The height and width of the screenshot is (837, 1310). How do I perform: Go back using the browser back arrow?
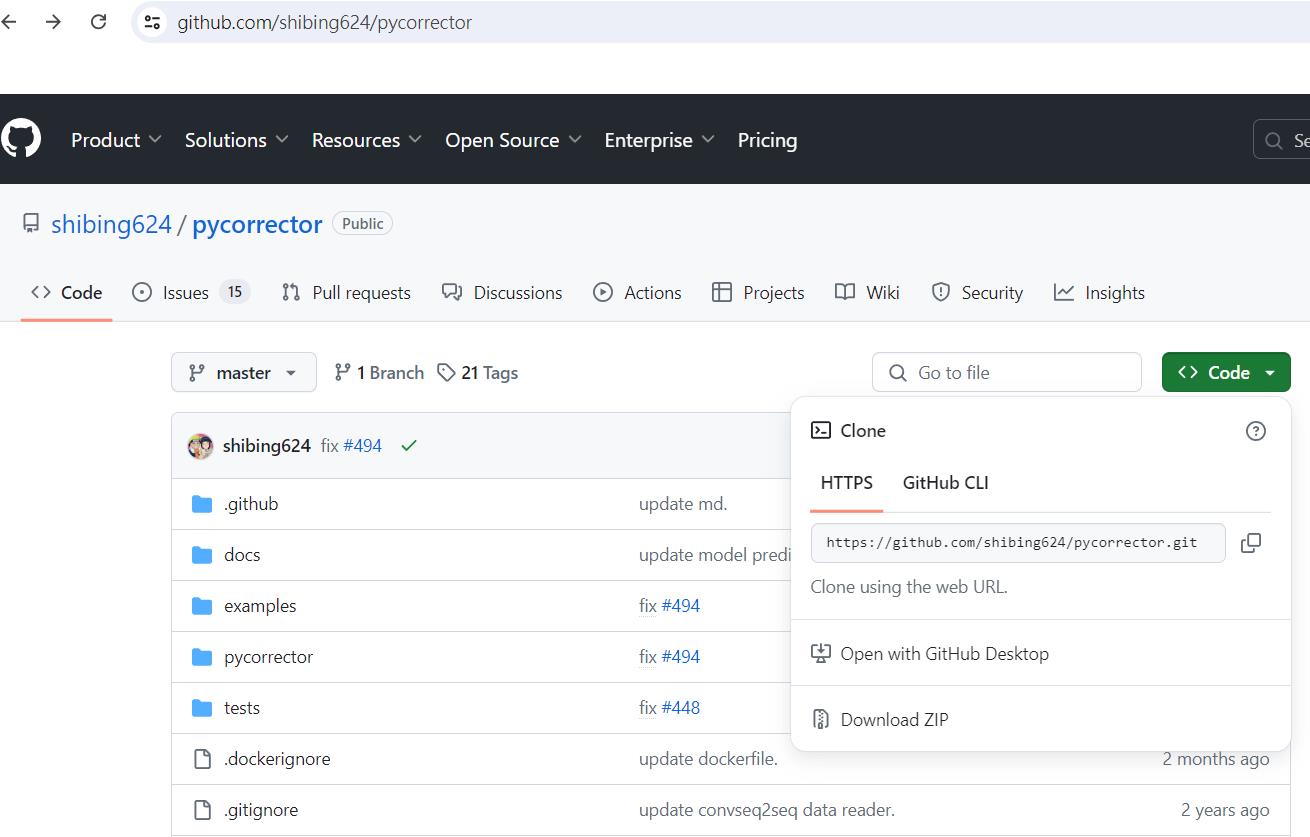point(9,21)
